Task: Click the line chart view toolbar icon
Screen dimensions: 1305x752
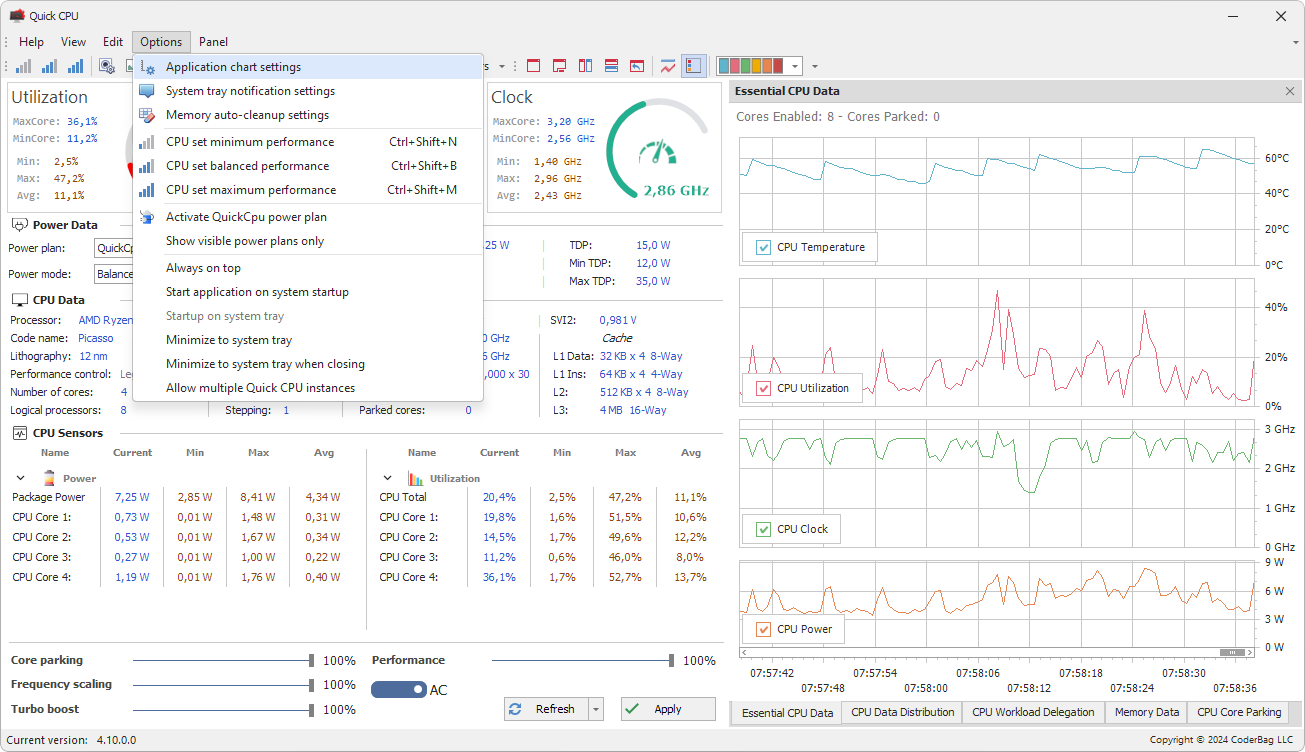Action: (668, 66)
